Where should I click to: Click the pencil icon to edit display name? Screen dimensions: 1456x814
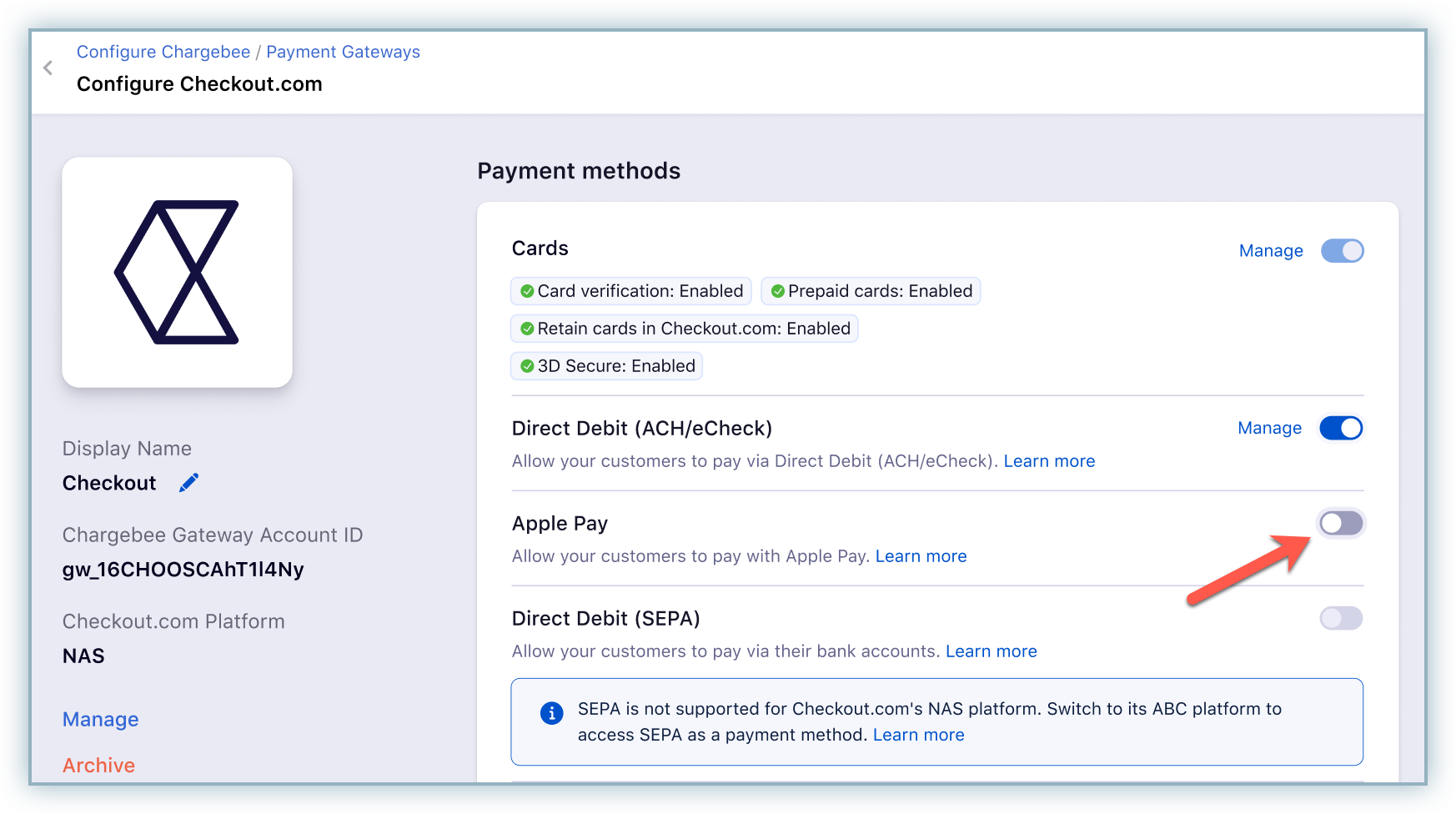[188, 483]
